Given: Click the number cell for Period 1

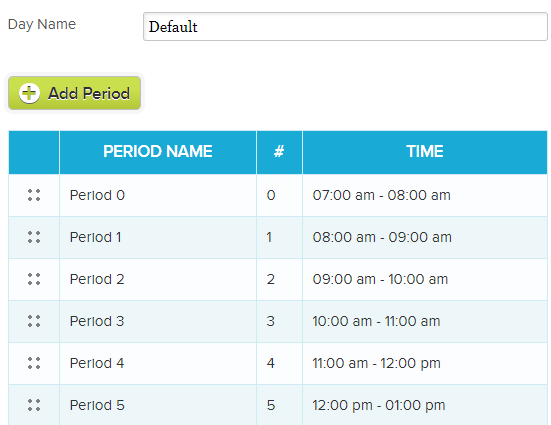Looking at the screenshot, I should 279,237.
